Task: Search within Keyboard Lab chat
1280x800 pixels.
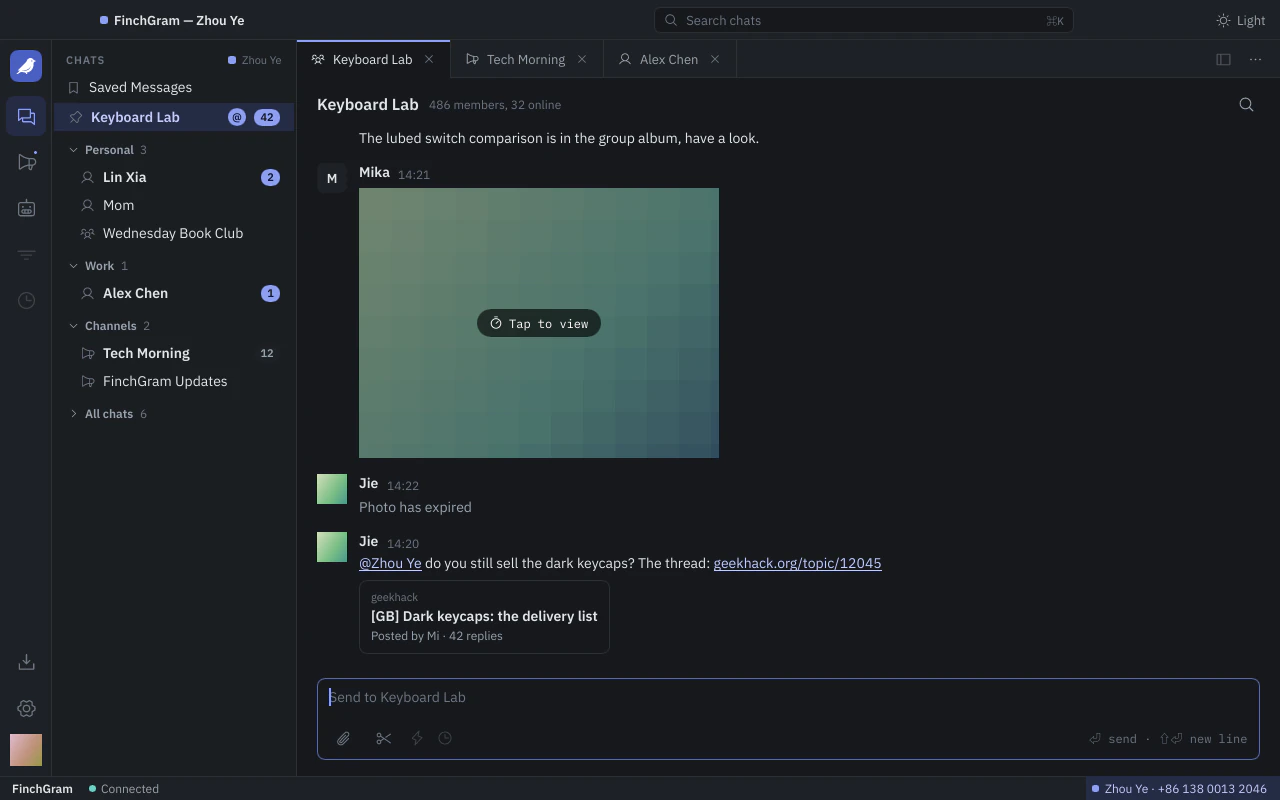Action: [1246, 105]
